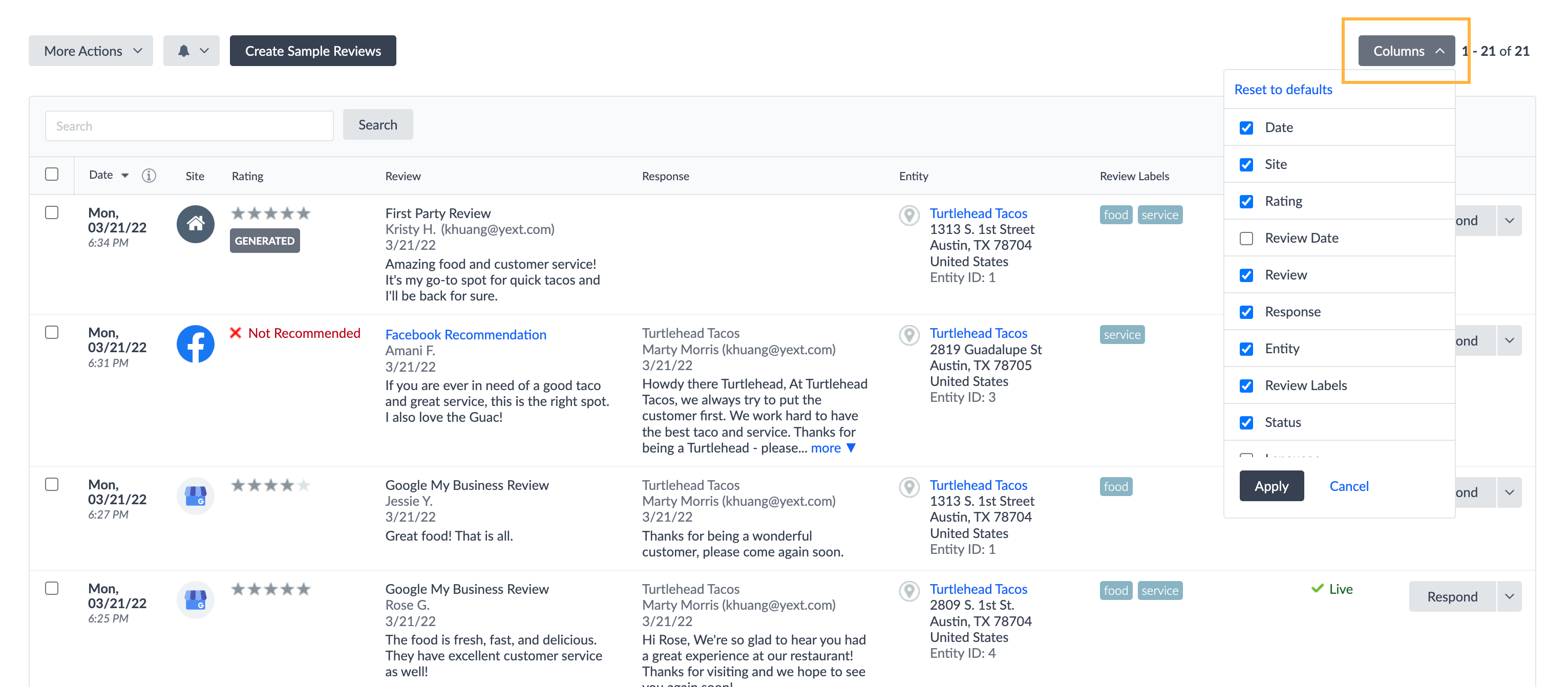Click five-star rating of Kristy H. review

pos(271,213)
